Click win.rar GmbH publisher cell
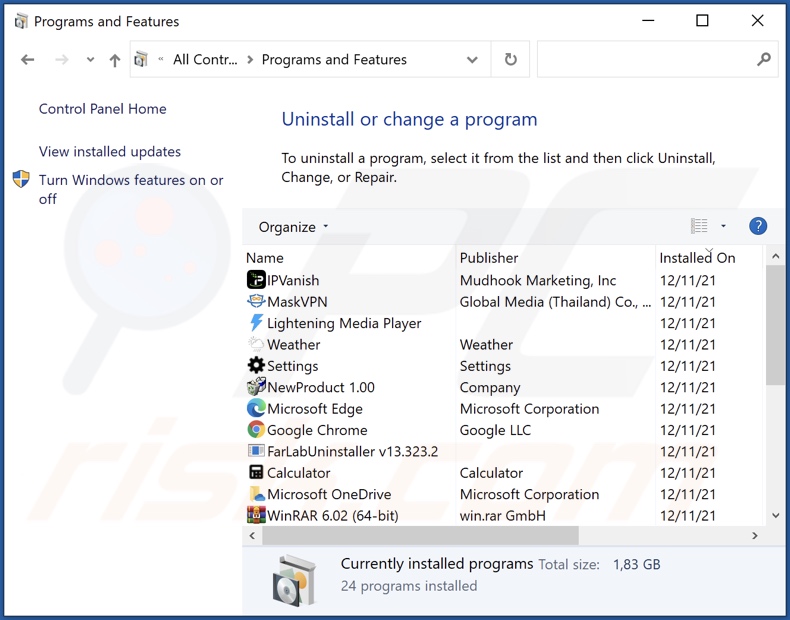This screenshot has height=620, width=790. (x=502, y=516)
